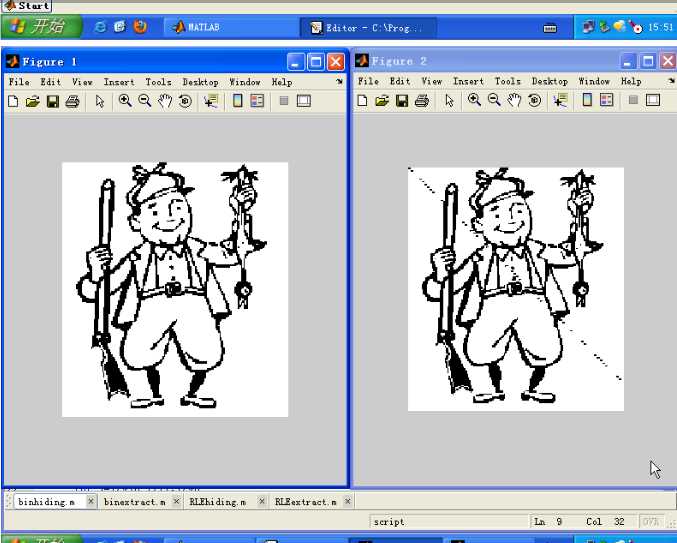
Task: Open Insert menu in Figure 2
Action: tap(468, 81)
